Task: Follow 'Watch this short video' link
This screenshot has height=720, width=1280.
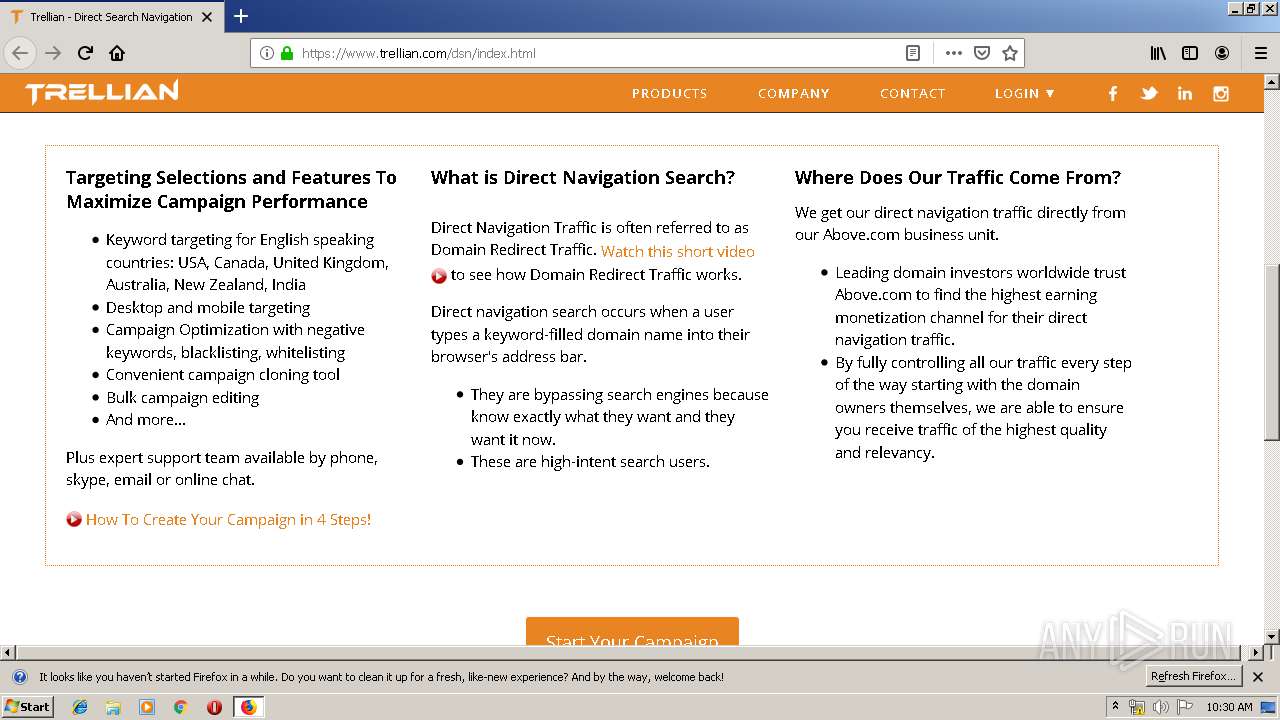Action: pos(678,251)
